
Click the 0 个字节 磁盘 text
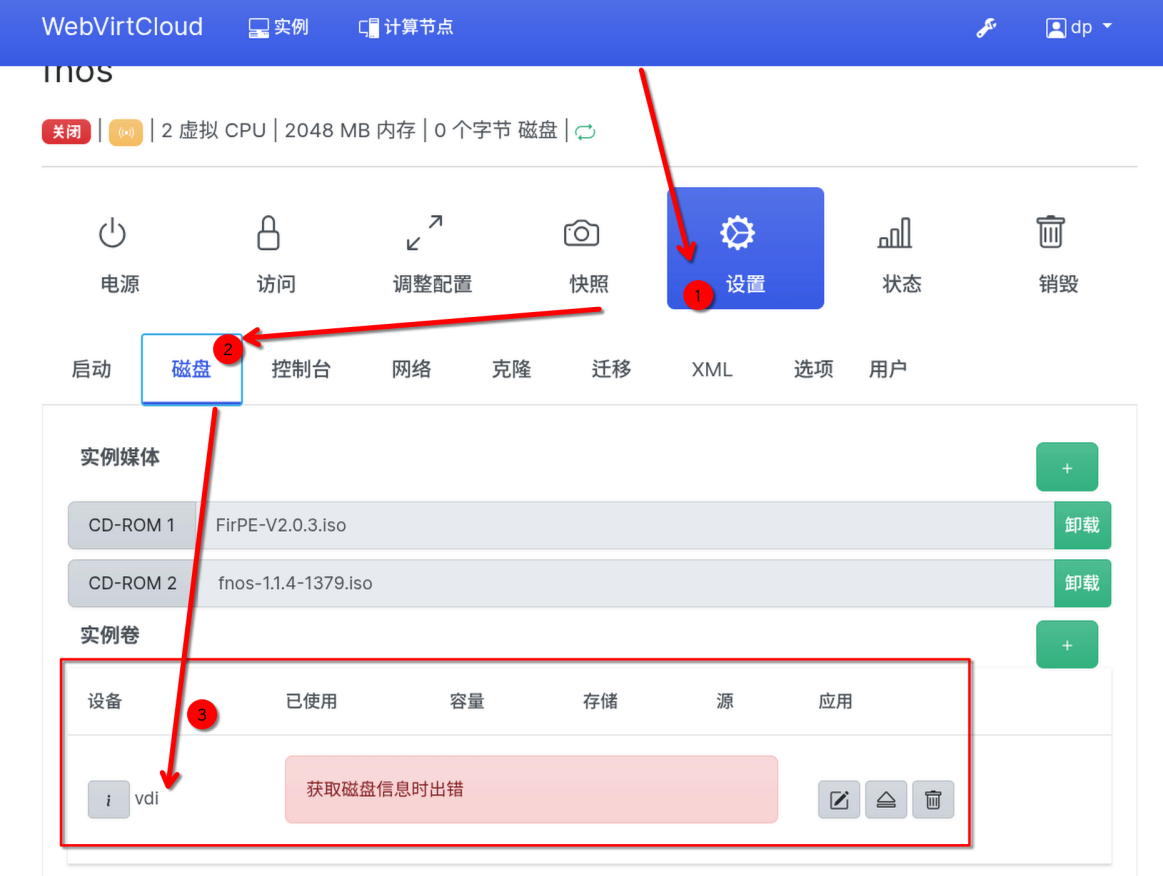496,131
